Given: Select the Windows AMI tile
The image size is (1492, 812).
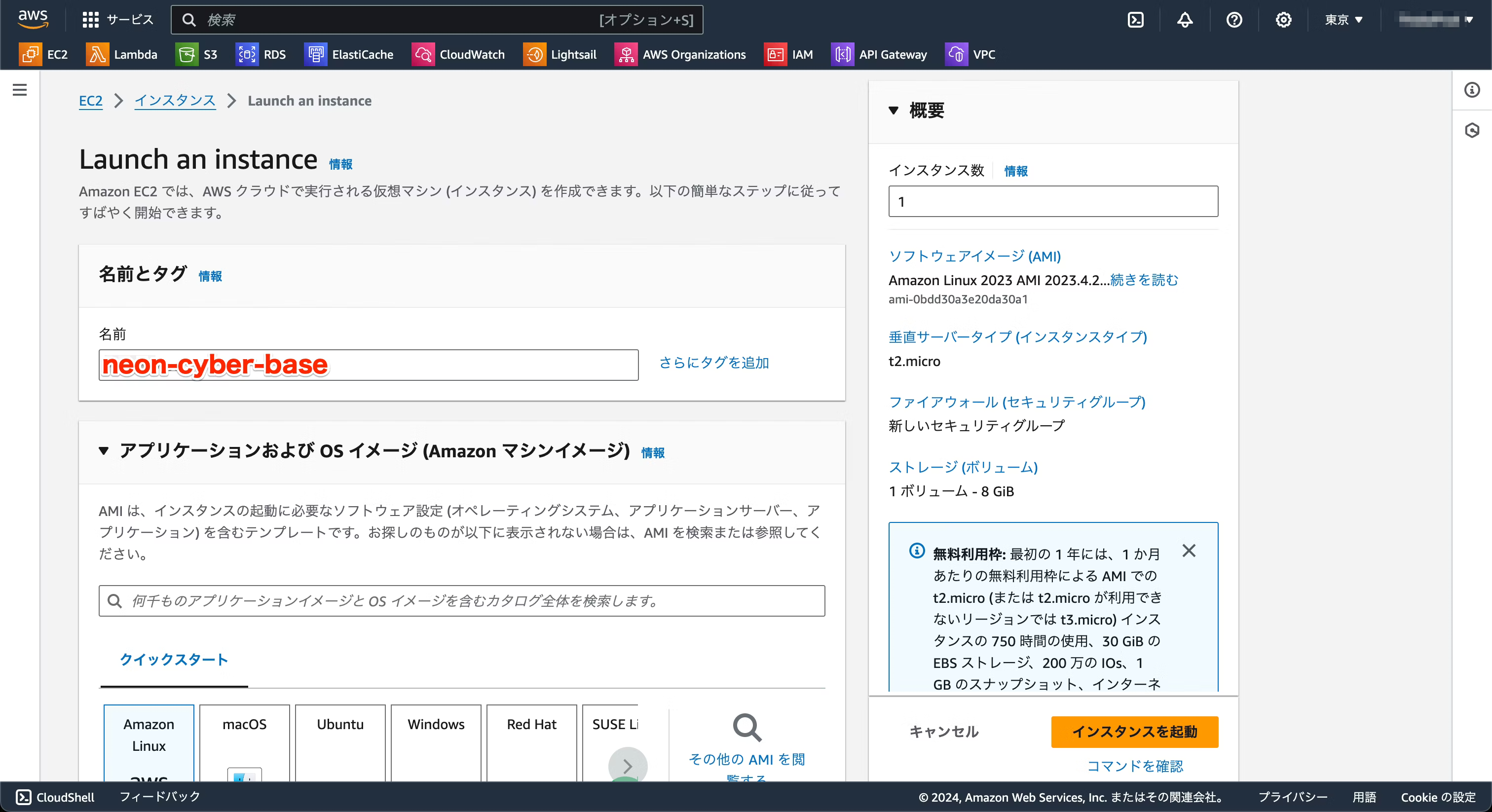Looking at the screenshot, I should click(436, 743).
